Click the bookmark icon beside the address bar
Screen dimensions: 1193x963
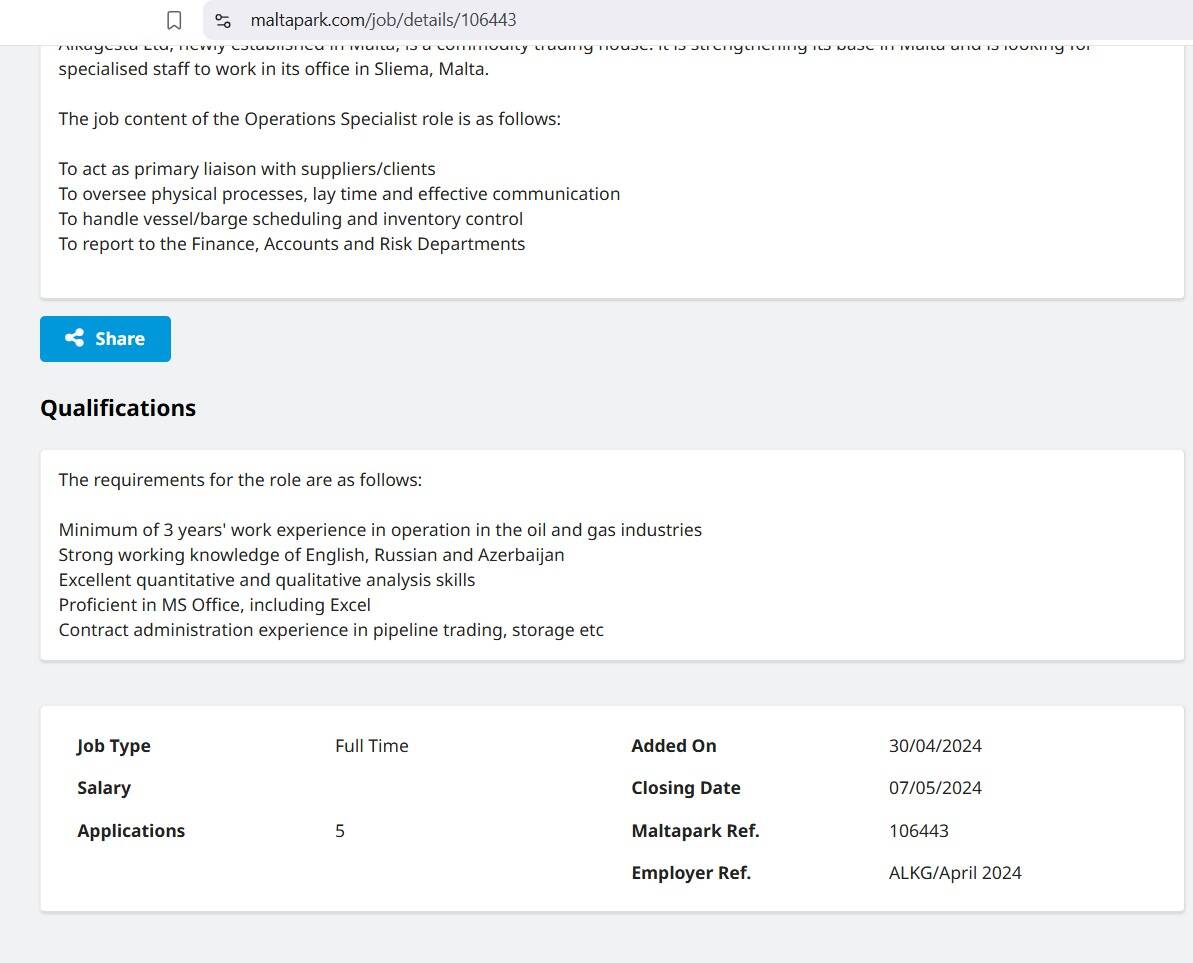pyautogui.click(x=174, y=20)
